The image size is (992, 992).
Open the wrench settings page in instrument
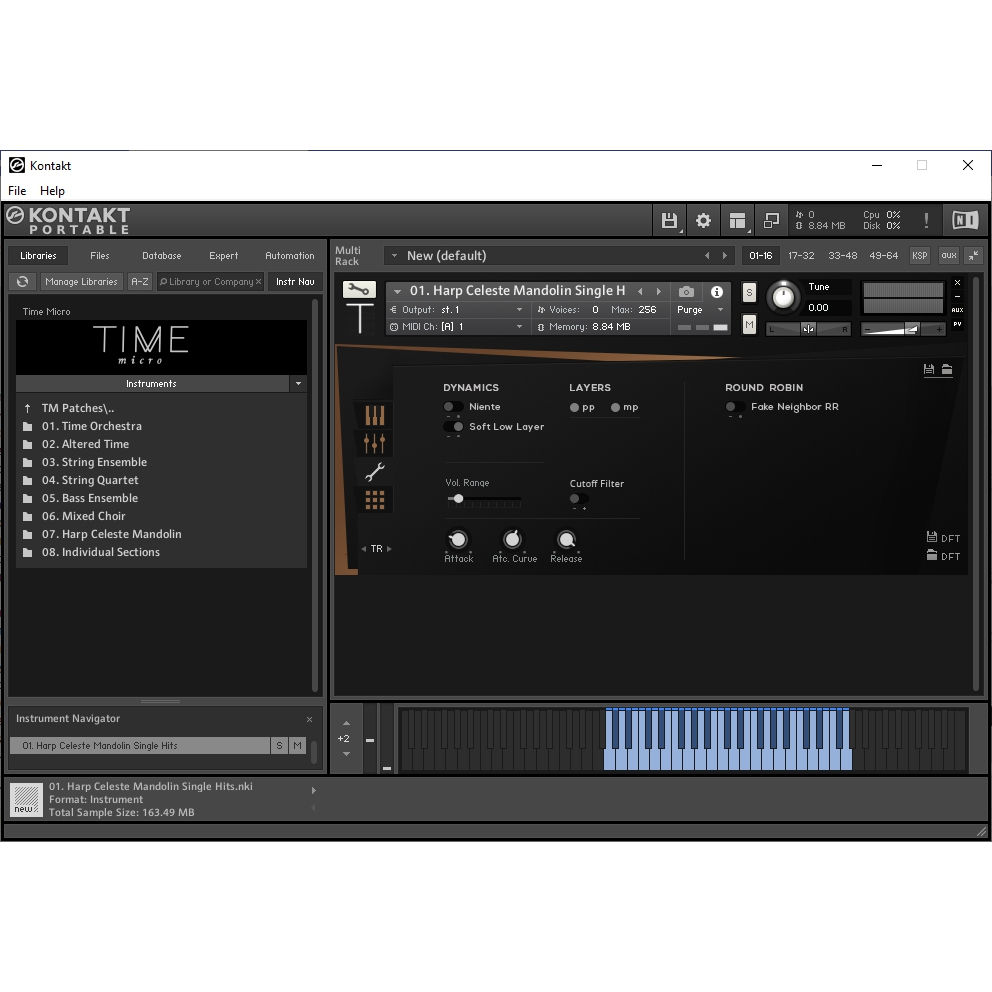375,471
